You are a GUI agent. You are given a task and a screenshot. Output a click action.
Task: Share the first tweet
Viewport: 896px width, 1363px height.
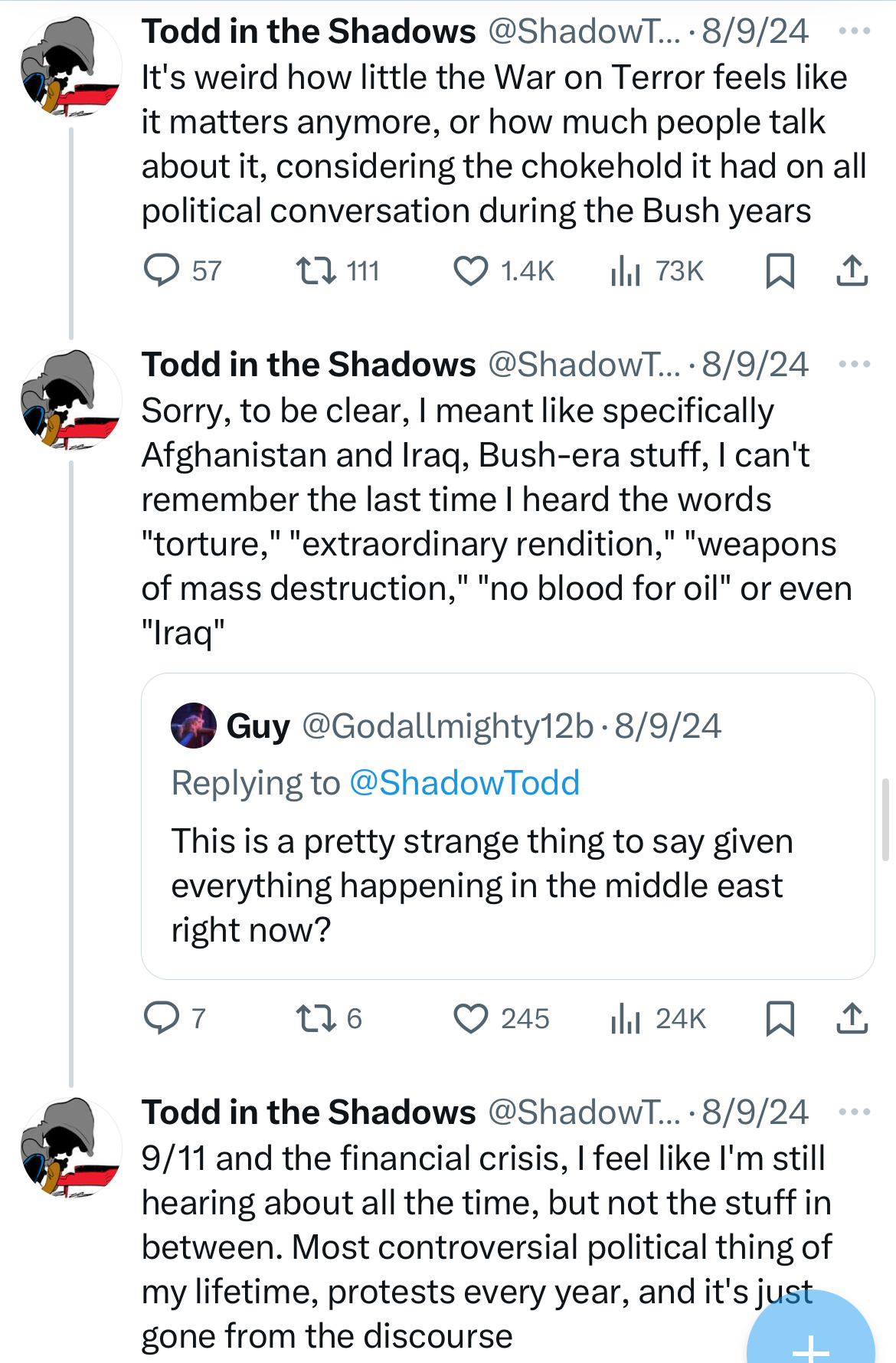click(x=852, y=271)
